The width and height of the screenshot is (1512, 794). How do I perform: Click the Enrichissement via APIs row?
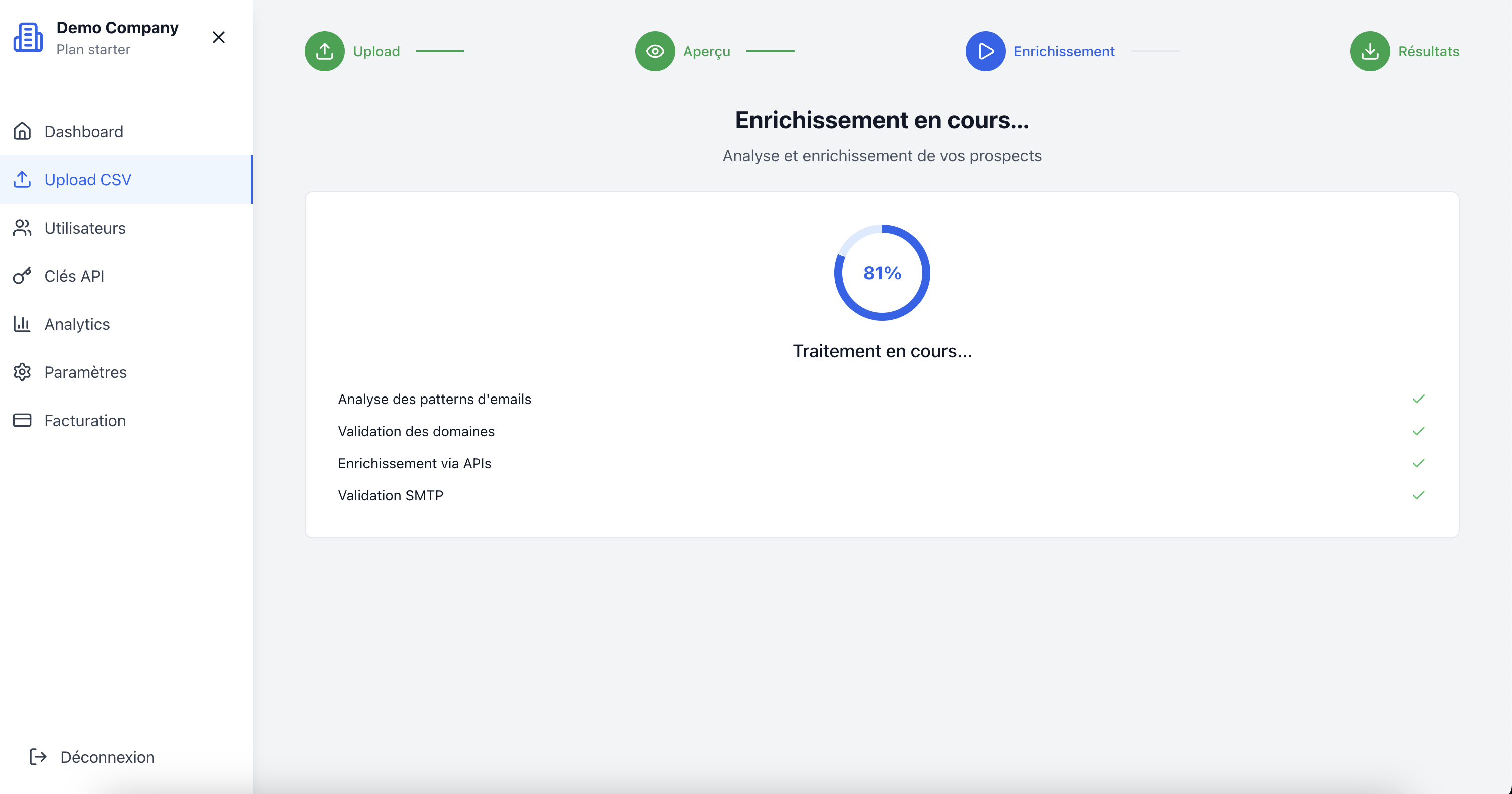415,463
